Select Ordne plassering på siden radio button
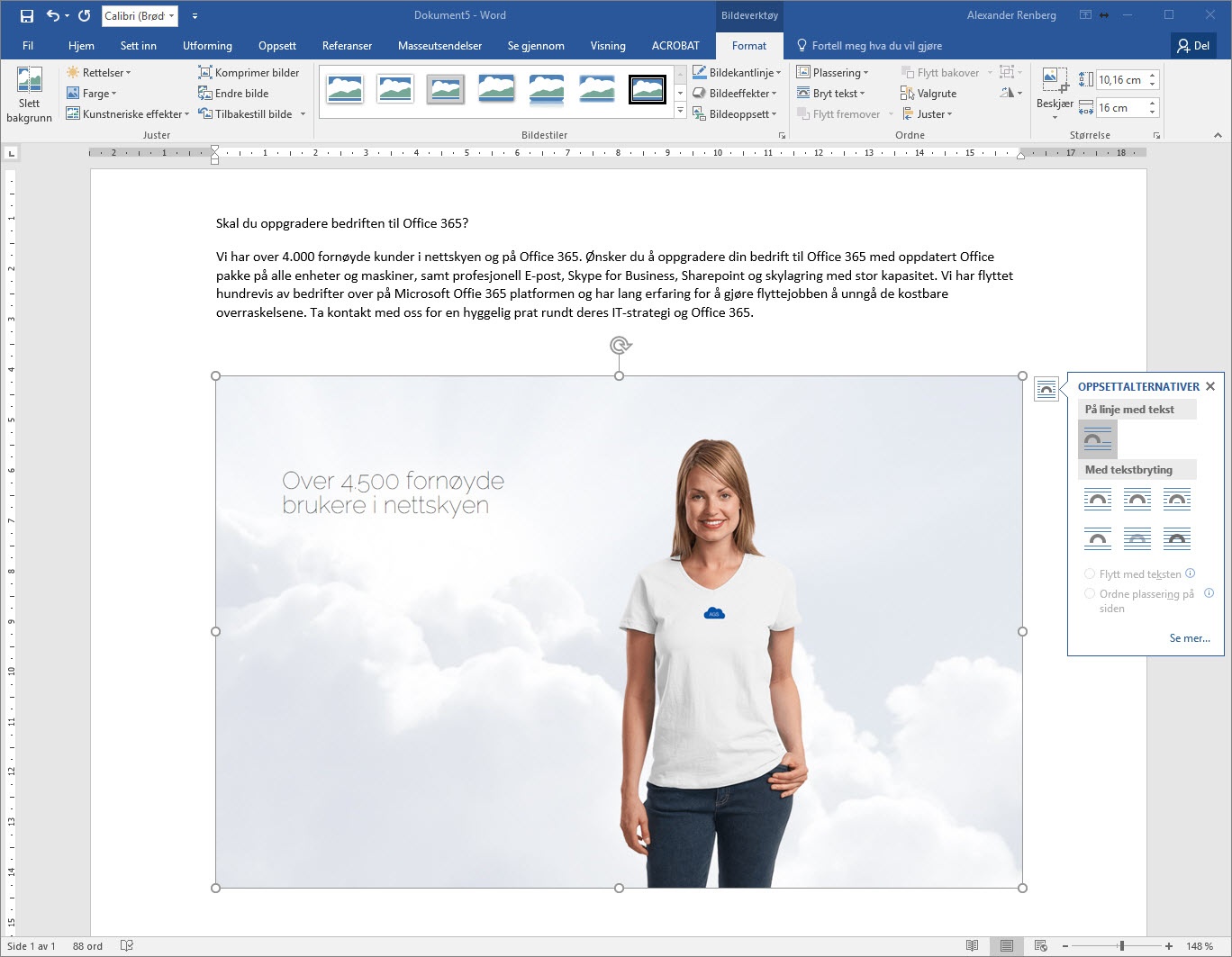1232x957 pixels. click(1090, 593)
